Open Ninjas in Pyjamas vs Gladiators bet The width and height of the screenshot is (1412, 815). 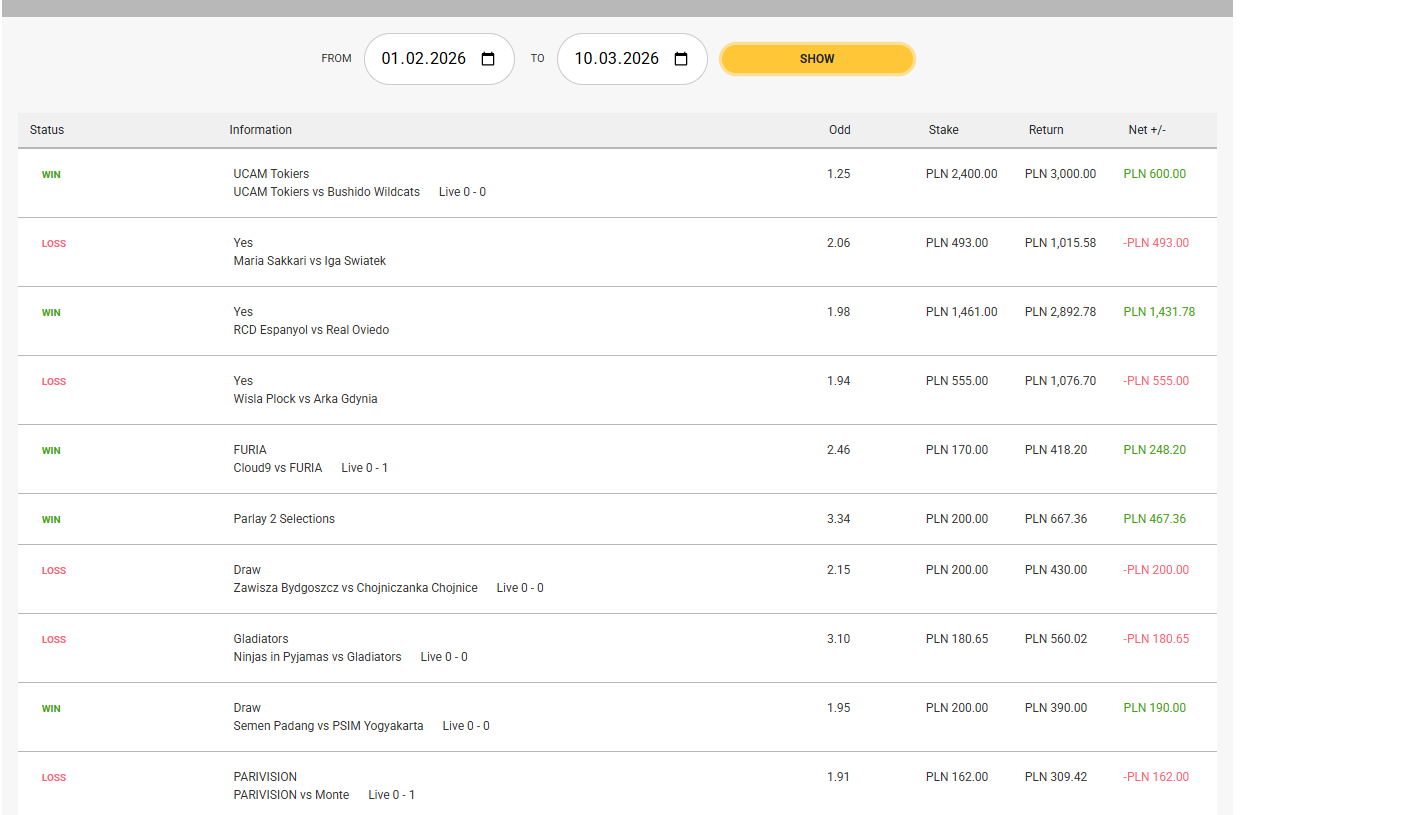(317, 657)
